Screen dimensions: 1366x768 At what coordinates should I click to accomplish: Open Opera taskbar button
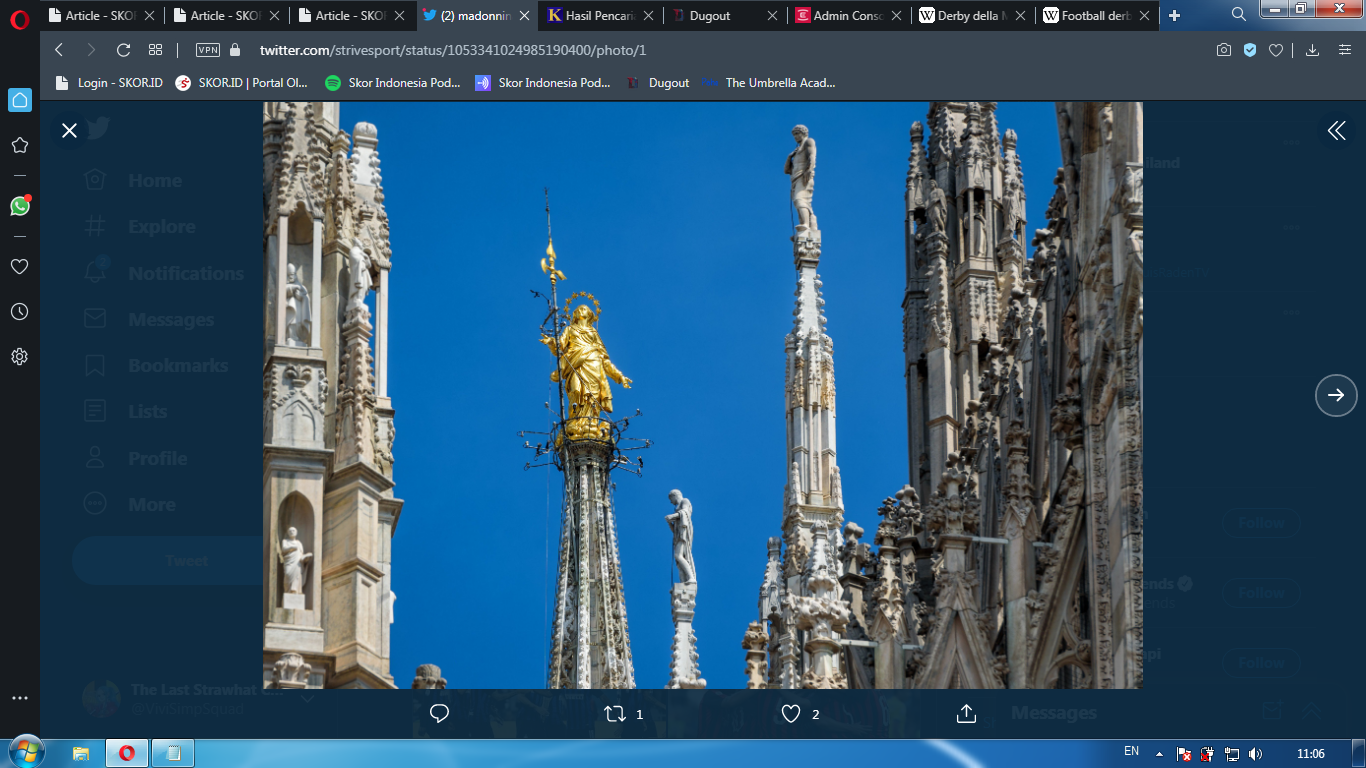(x=127, y=753)
